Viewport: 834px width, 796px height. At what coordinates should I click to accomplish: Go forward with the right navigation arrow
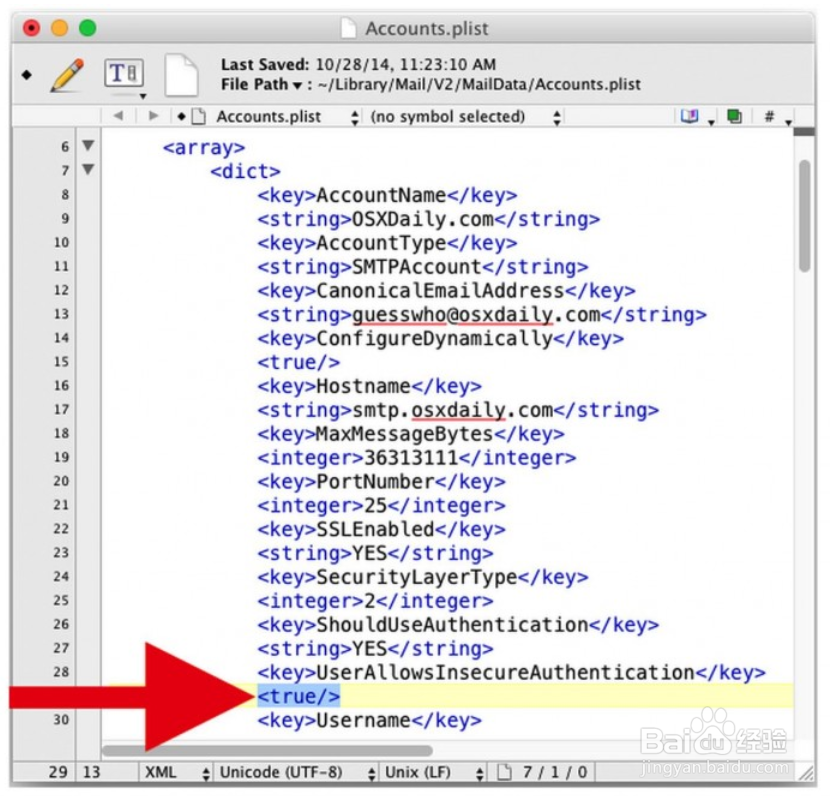pos(153,115)
